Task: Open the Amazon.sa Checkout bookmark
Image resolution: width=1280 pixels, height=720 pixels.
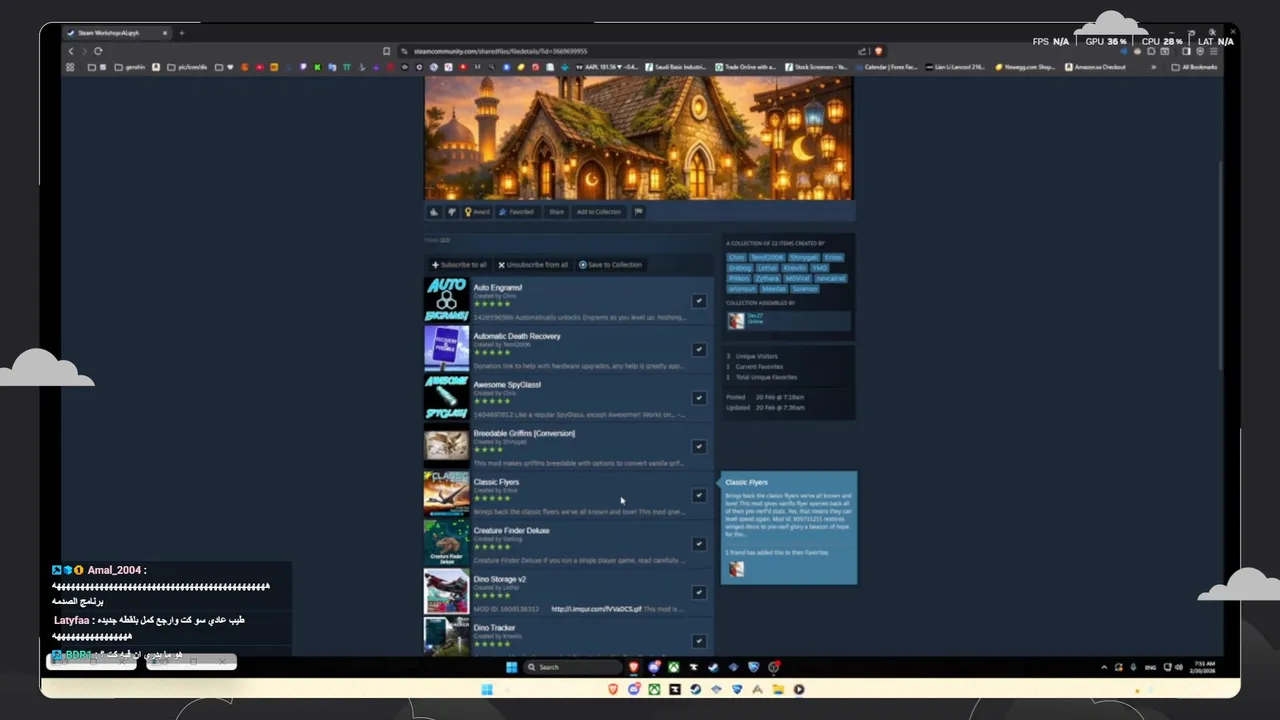Action: coord(1095,67)
